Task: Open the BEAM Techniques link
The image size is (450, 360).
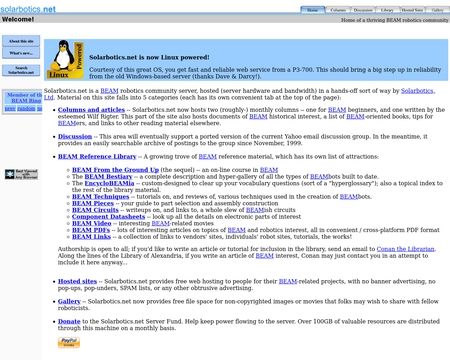Action: (x=100, y=196)
